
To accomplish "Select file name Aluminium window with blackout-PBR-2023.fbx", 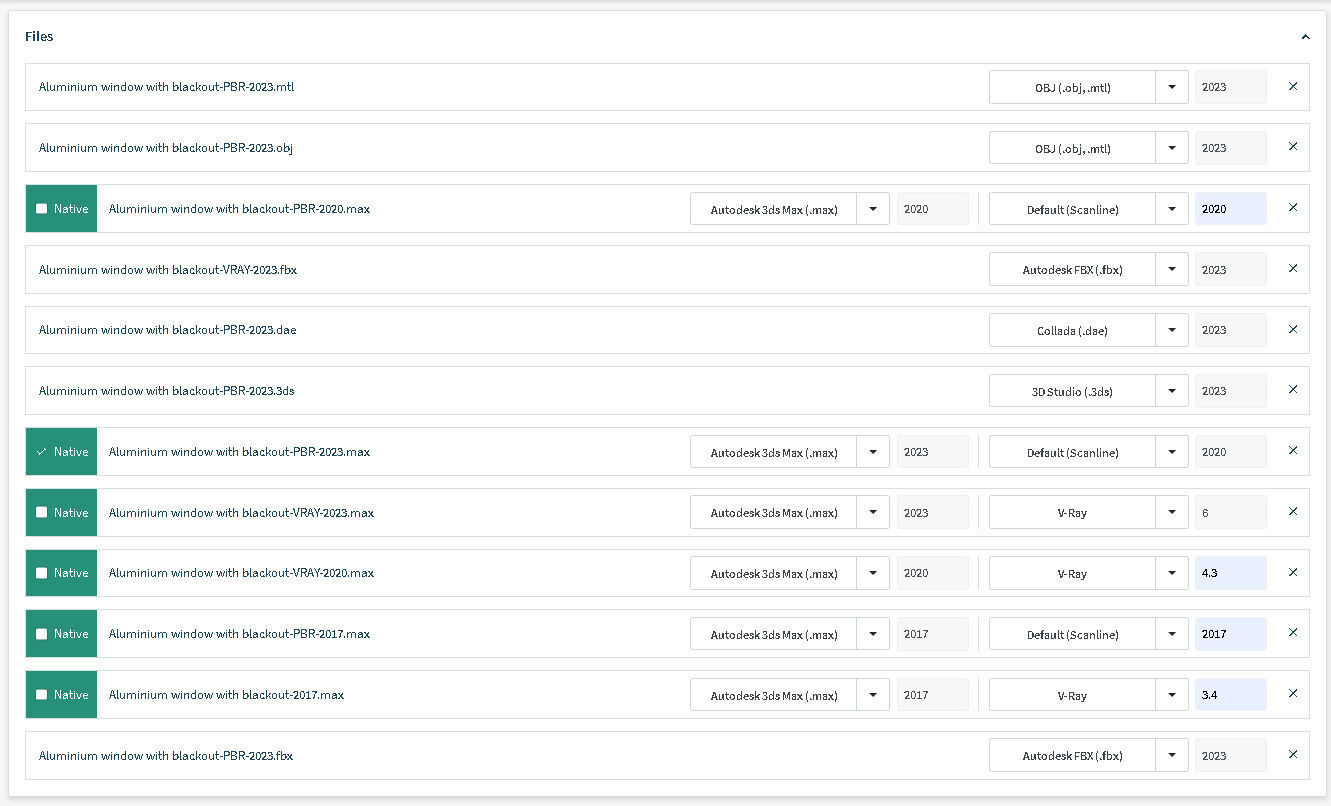I will 166,756.
